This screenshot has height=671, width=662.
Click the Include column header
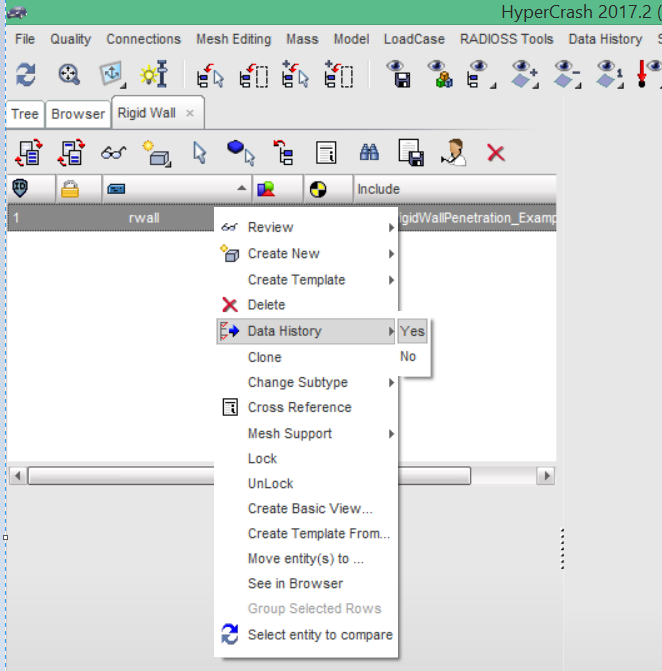coord(455,189)
